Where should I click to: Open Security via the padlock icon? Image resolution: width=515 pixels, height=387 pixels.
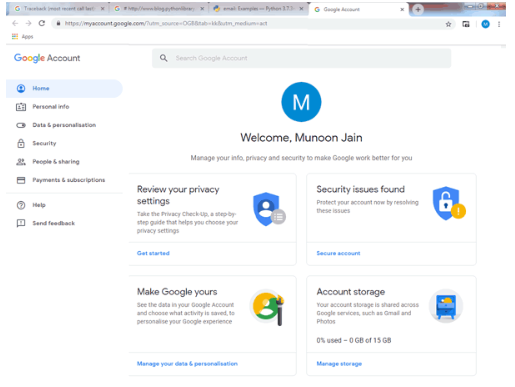click(x=21, y=143)
